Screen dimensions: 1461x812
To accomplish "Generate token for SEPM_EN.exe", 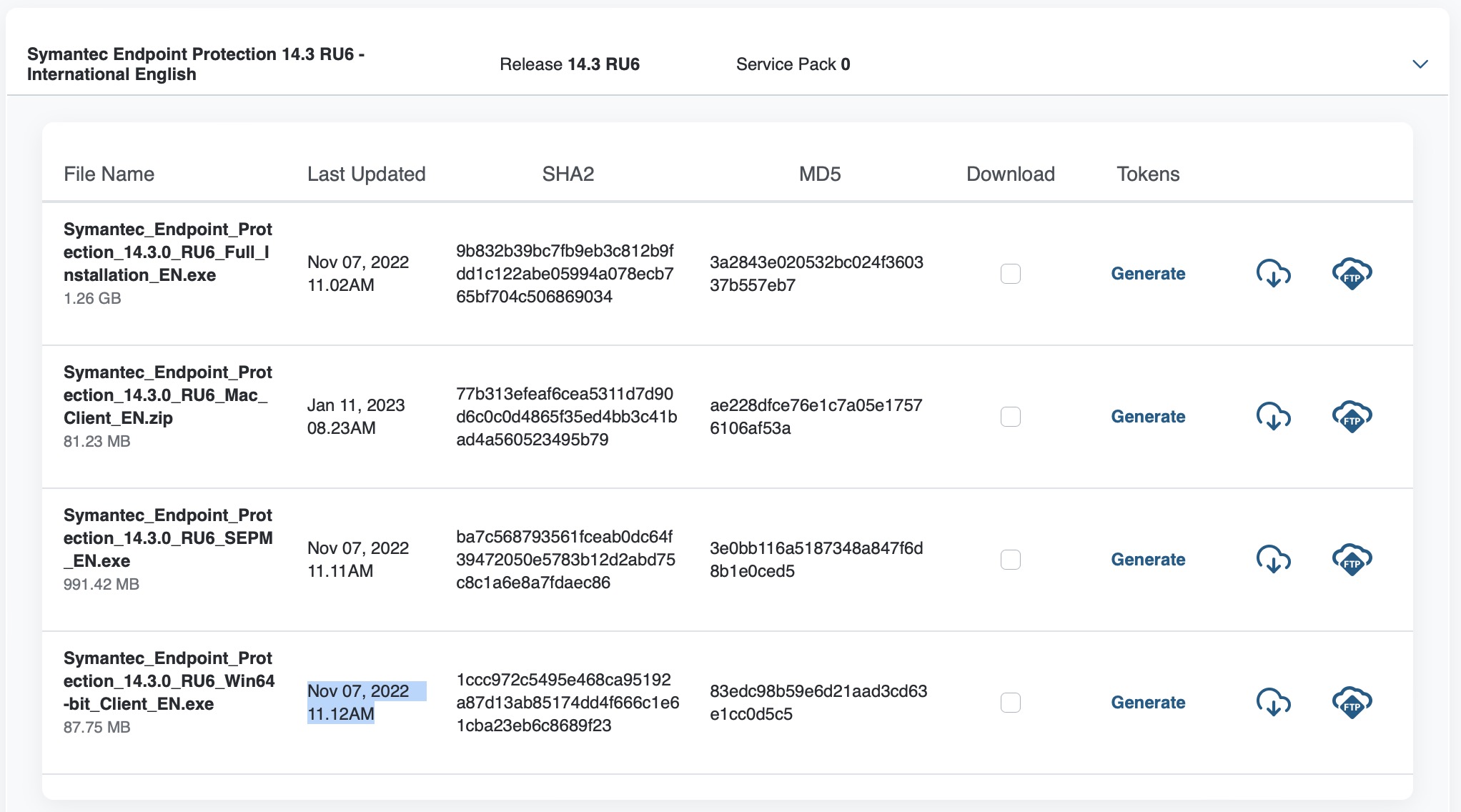I will click(x=1148, y=560).
